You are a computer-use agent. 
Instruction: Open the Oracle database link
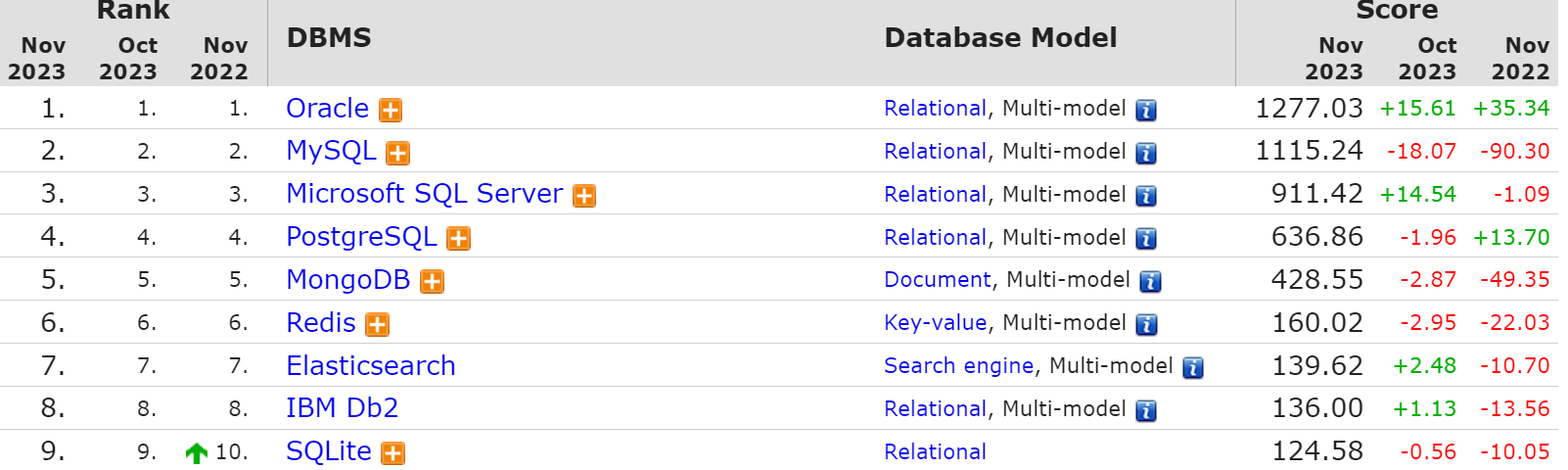(x=327, y=108)
